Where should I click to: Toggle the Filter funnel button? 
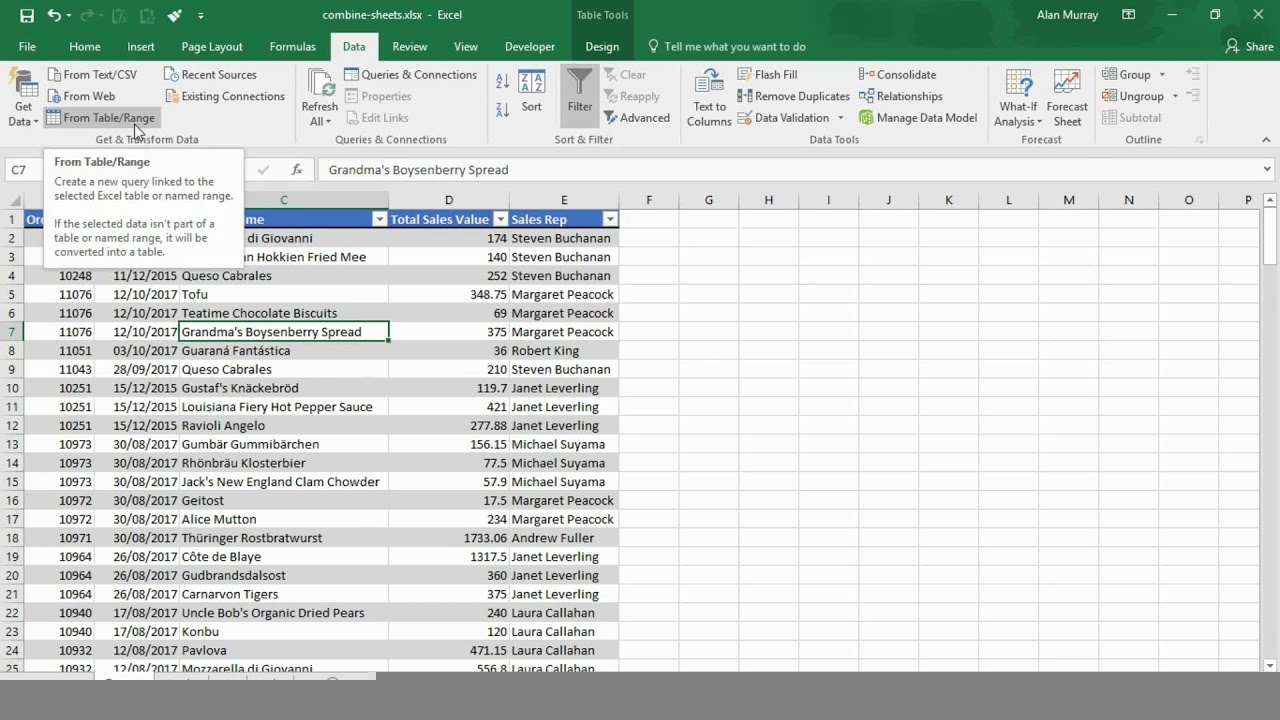(x=579, y=92)
